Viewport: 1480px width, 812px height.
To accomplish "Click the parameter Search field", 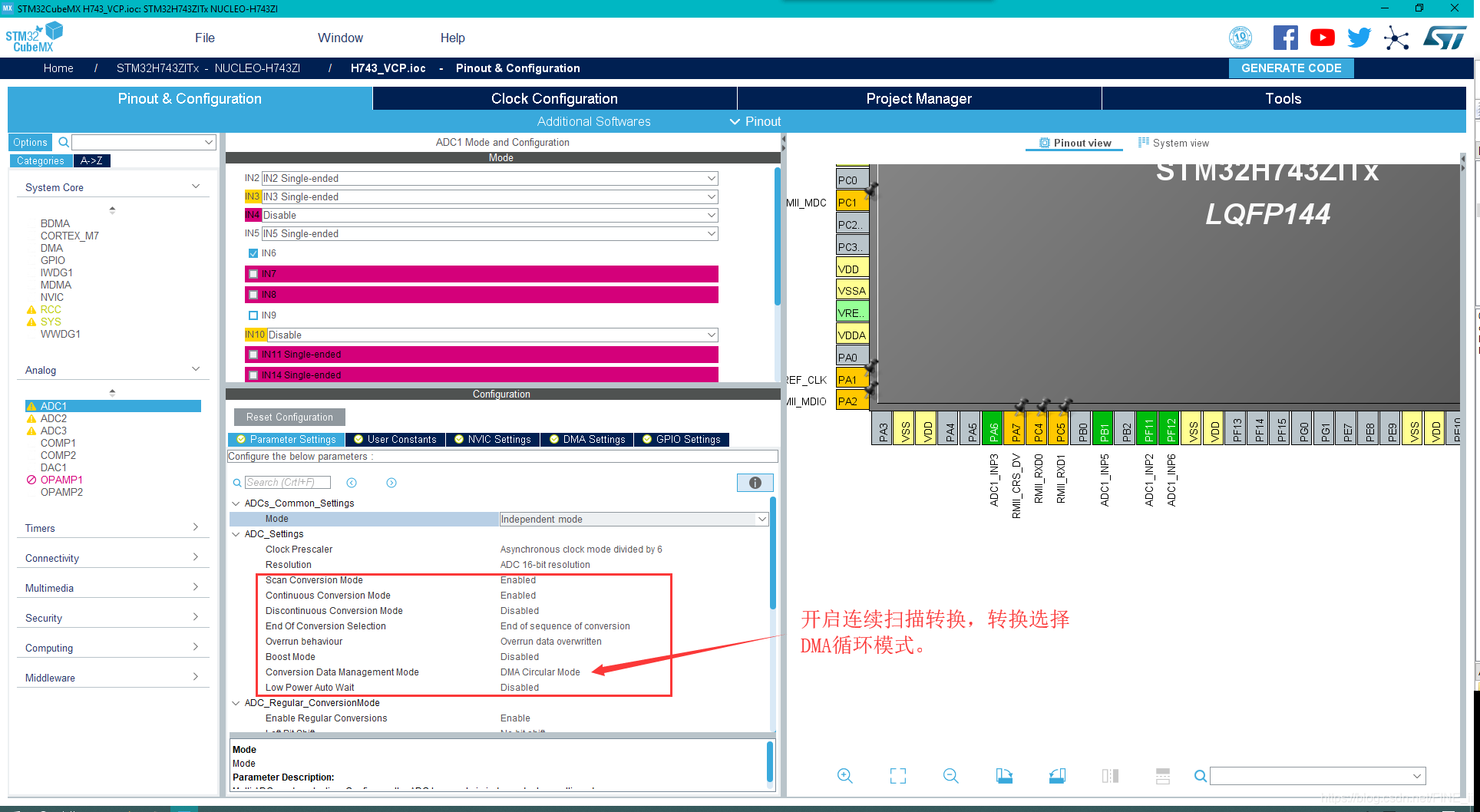I will (x=287, y=483).
